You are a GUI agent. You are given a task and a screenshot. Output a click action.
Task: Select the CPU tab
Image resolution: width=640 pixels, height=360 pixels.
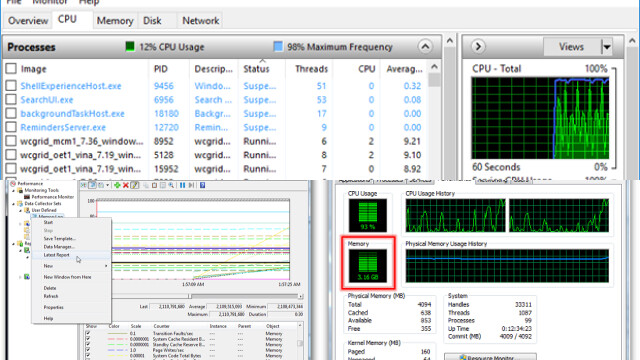pos(67,19)
